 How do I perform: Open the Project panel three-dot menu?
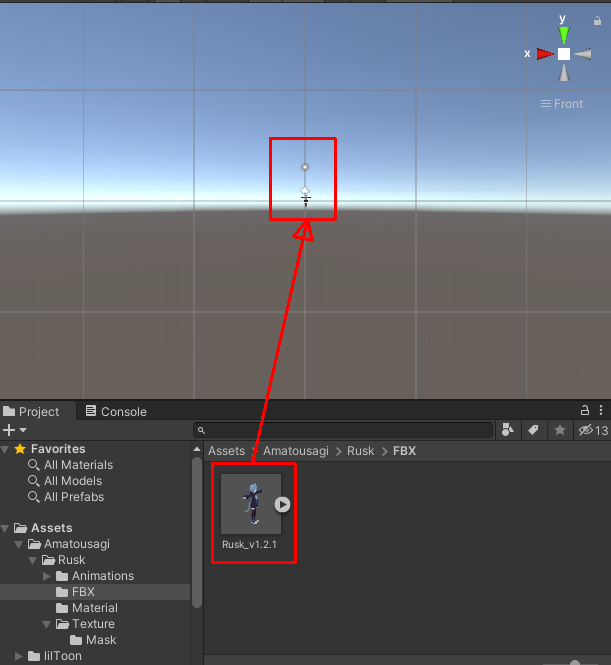click(601, 410)
